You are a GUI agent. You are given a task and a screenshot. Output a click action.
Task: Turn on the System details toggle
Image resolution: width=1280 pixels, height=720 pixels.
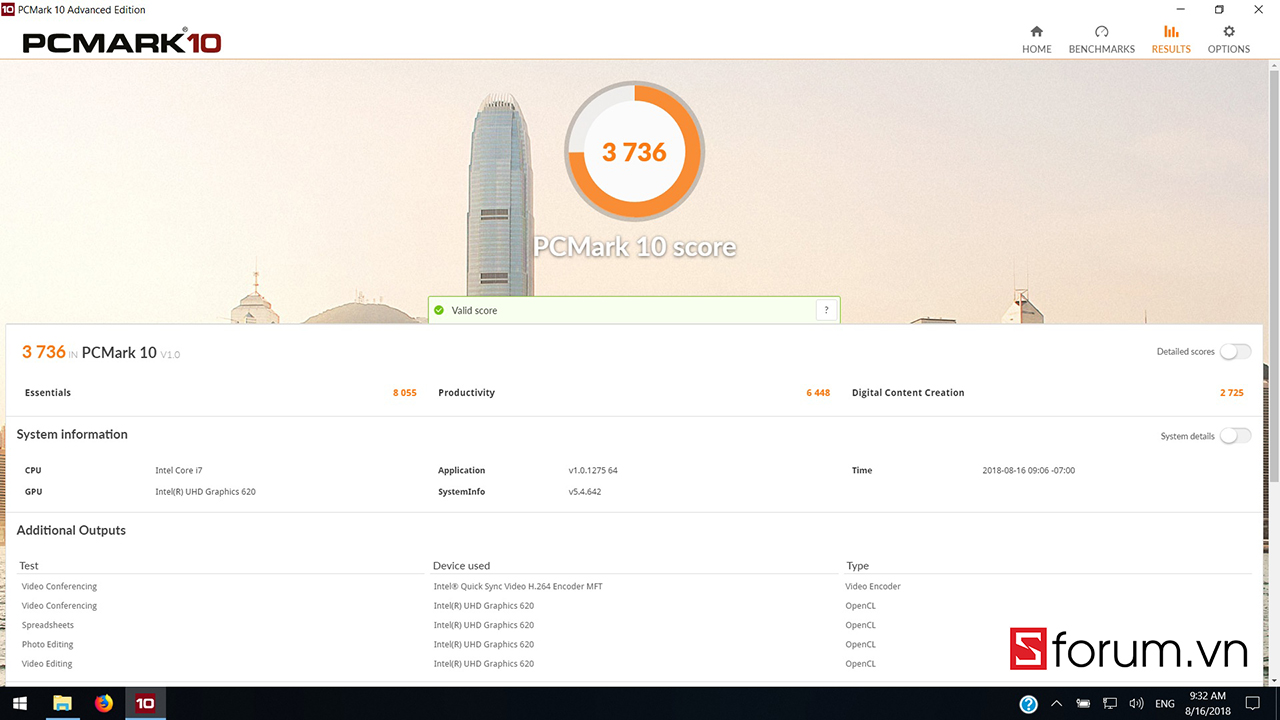[1234, 436]
